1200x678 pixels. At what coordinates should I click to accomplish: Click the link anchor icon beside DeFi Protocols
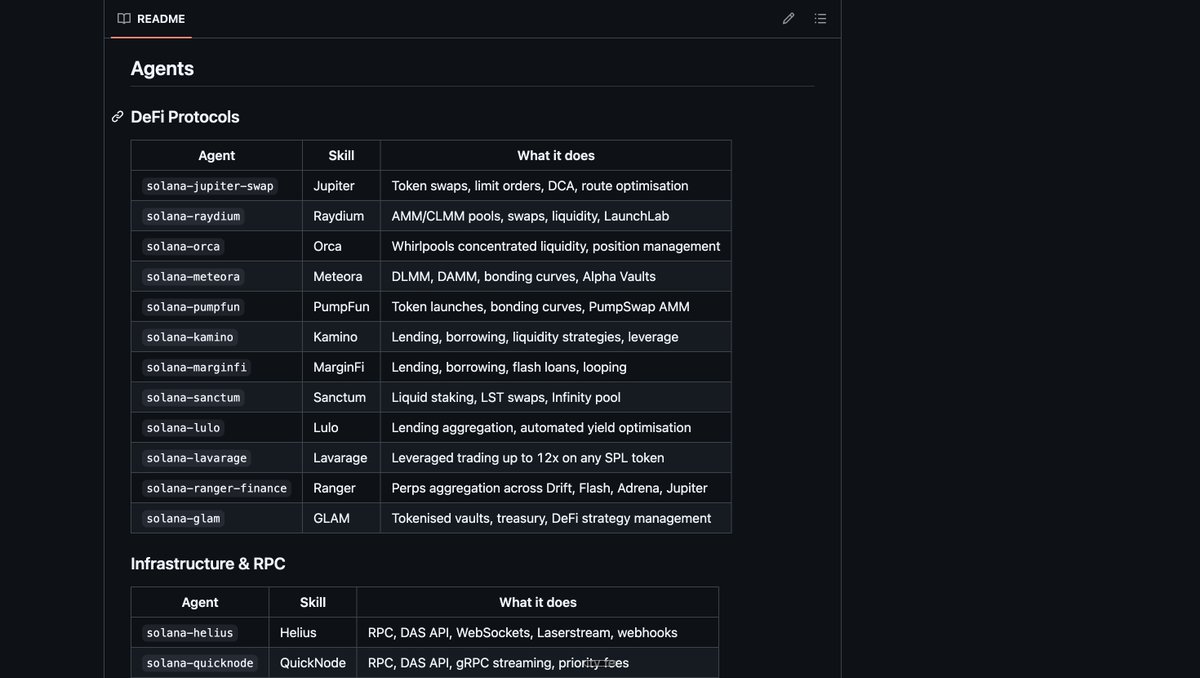tap(117, 117)
